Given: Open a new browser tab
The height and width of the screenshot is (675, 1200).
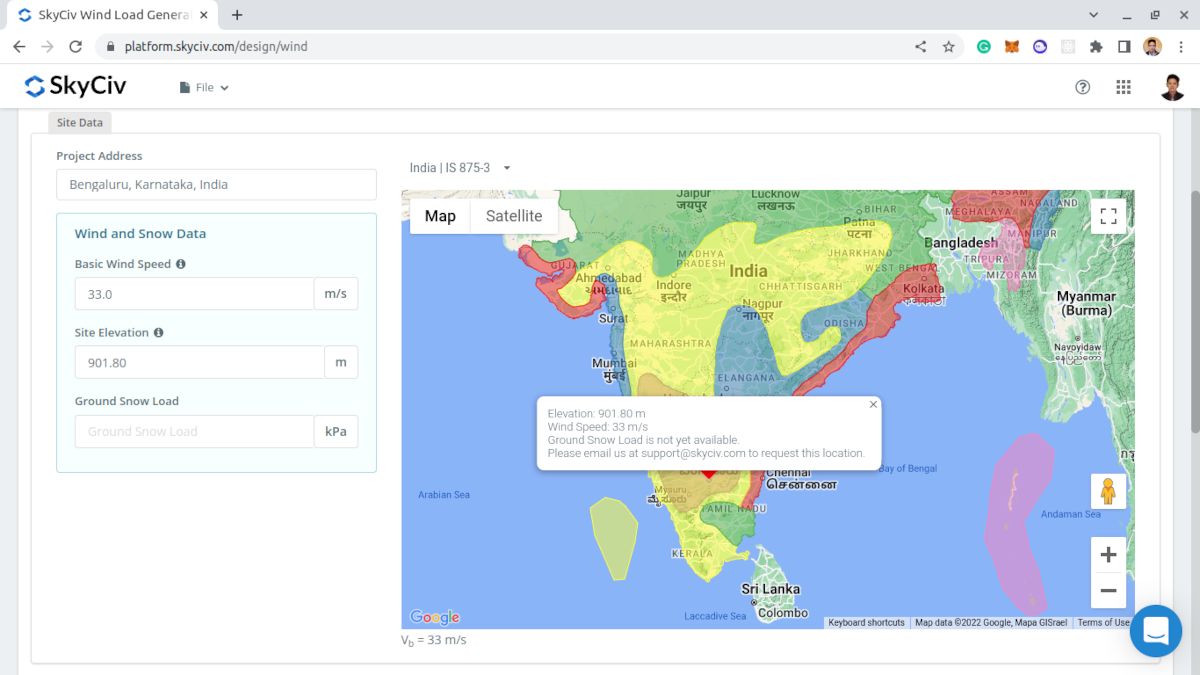Looking at the screenshot, I should 237,15.
